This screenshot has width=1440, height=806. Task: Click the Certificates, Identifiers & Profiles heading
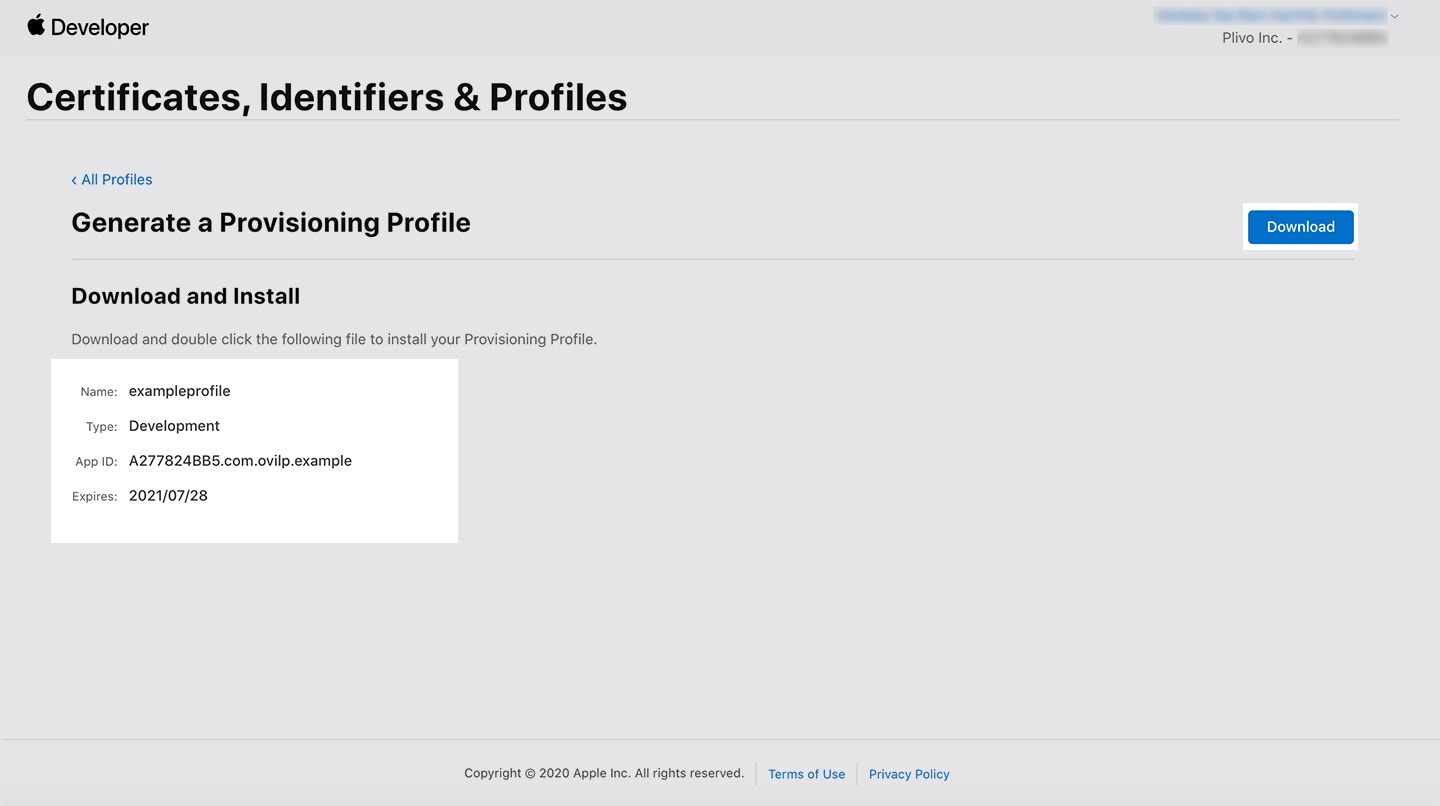(327, 97)
